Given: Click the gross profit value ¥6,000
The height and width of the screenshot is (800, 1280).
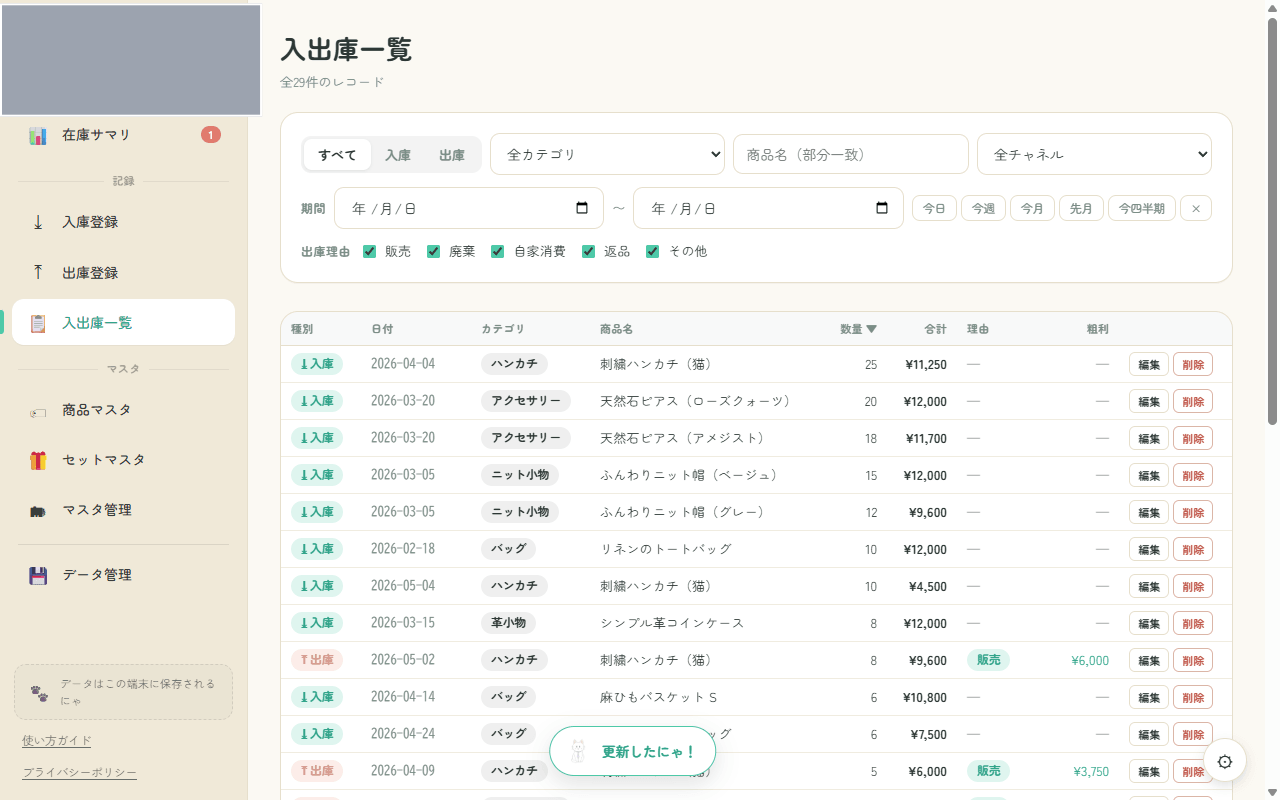Looking at the screenshot, I should pos(1090,660).
